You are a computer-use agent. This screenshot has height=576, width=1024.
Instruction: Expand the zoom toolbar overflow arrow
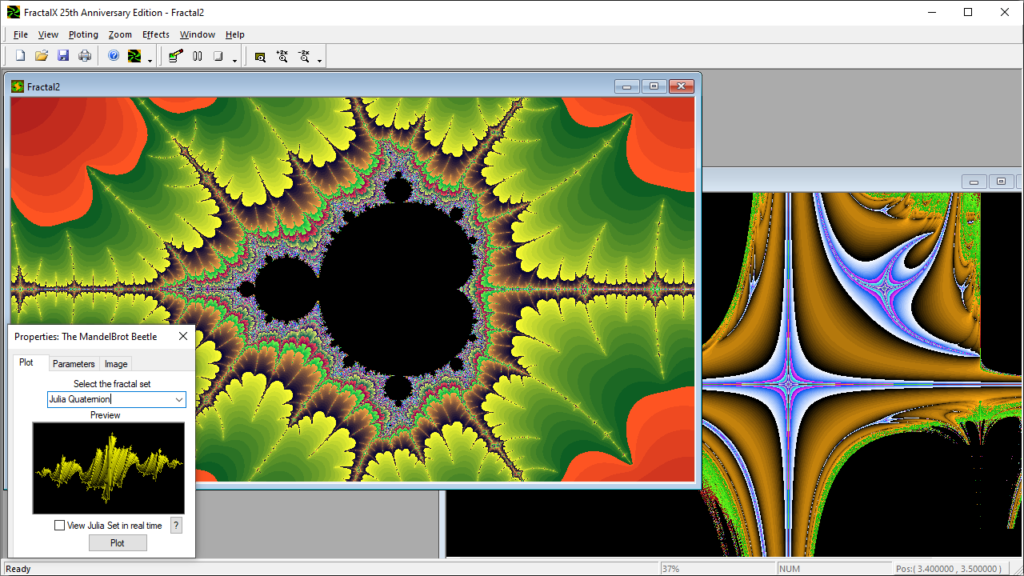click(x=319, y=61)
